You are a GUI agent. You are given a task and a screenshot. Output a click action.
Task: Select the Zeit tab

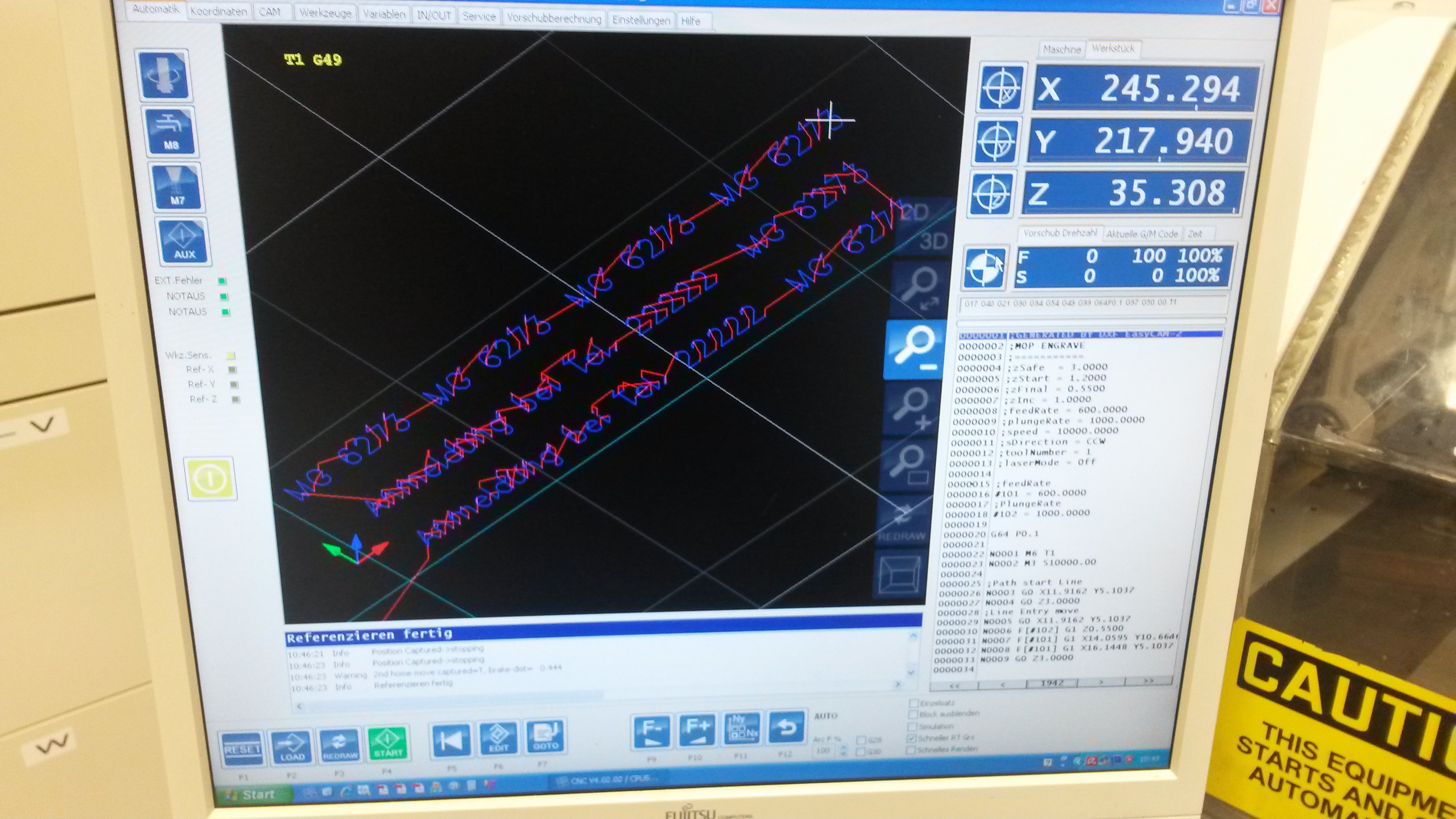click(1195, 233)
